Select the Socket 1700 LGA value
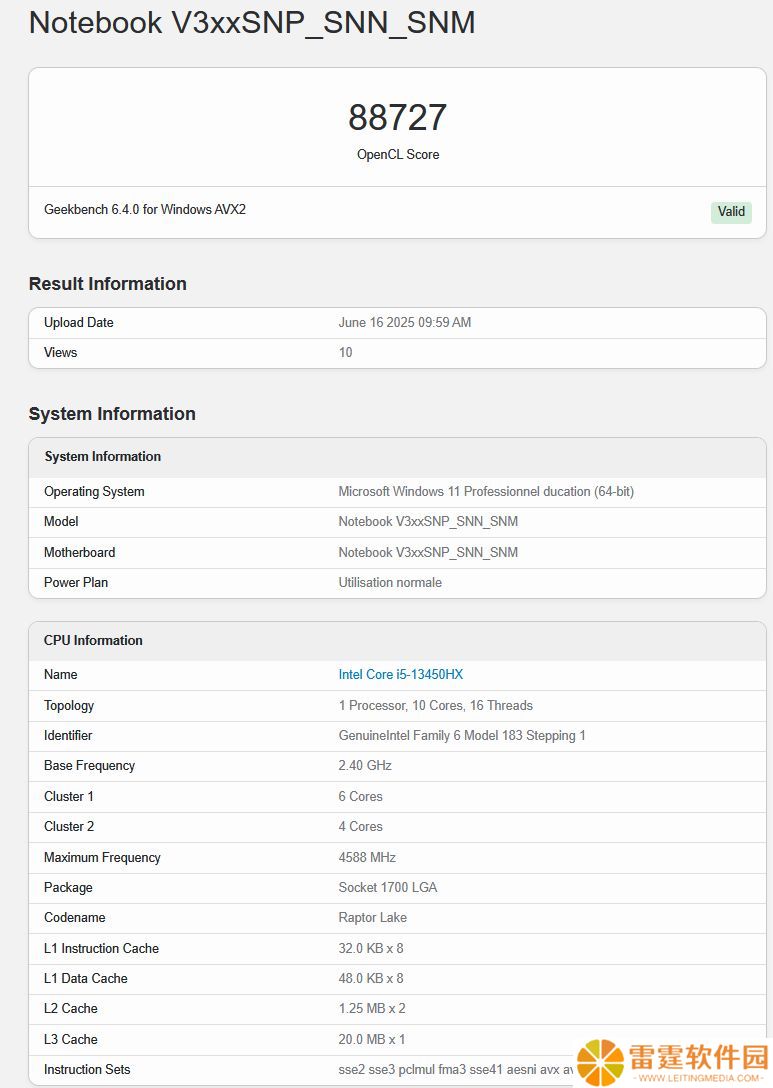Viewport: 773px width, 1088px height. (x=388, y=887)
